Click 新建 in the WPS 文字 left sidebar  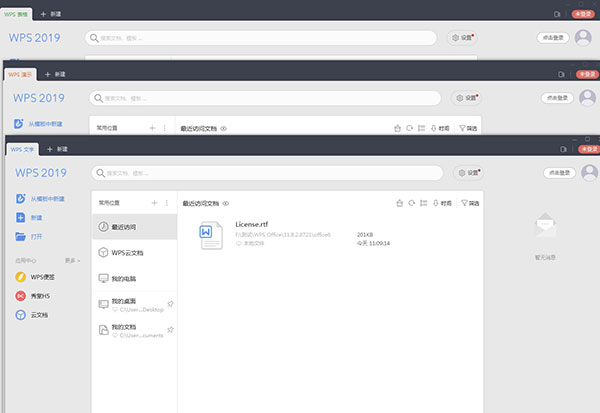(x=29, y=217)
